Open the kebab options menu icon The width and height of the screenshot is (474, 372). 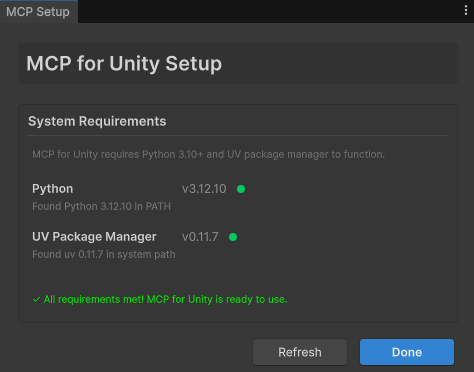pos(466,11)
